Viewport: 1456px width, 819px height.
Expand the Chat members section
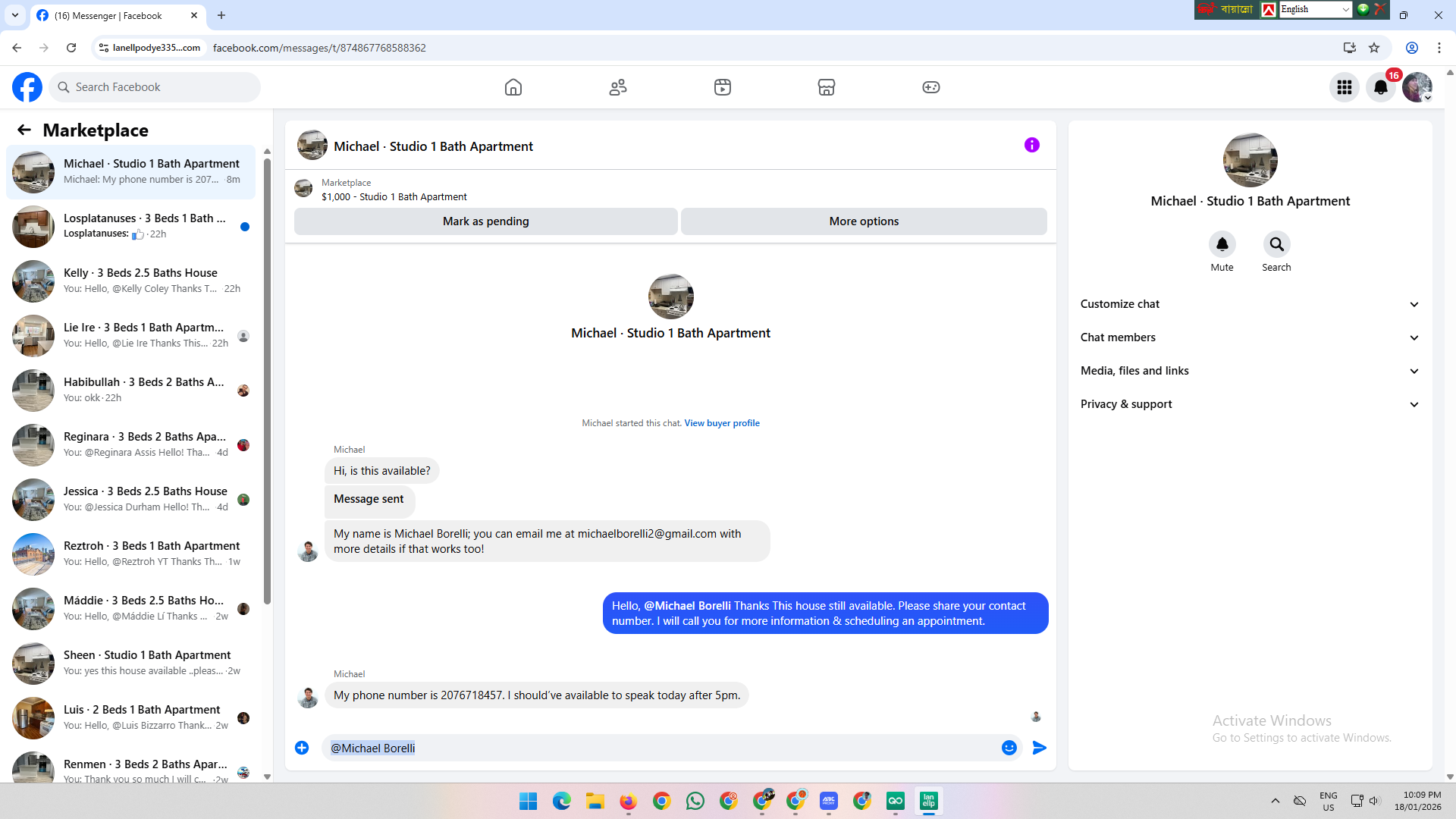click(x=1250, y=337)
